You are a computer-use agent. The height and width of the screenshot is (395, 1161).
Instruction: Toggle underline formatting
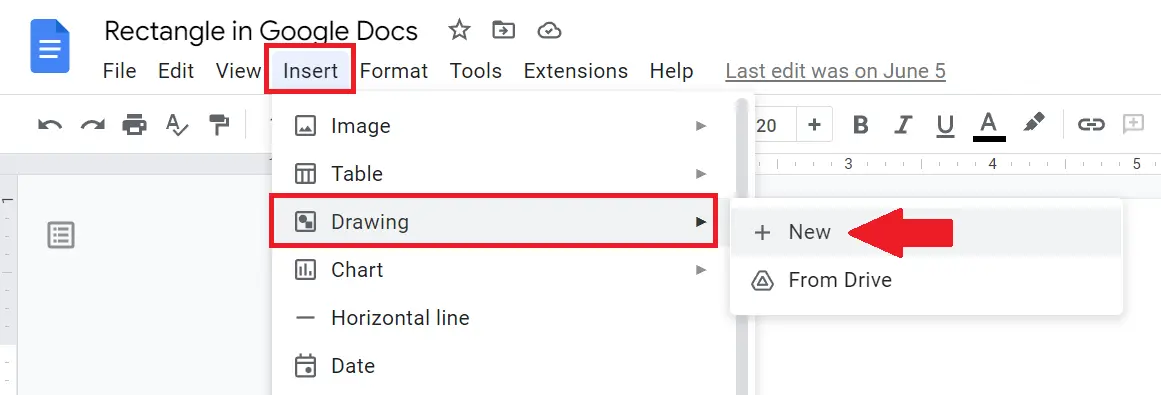[945, 125]
